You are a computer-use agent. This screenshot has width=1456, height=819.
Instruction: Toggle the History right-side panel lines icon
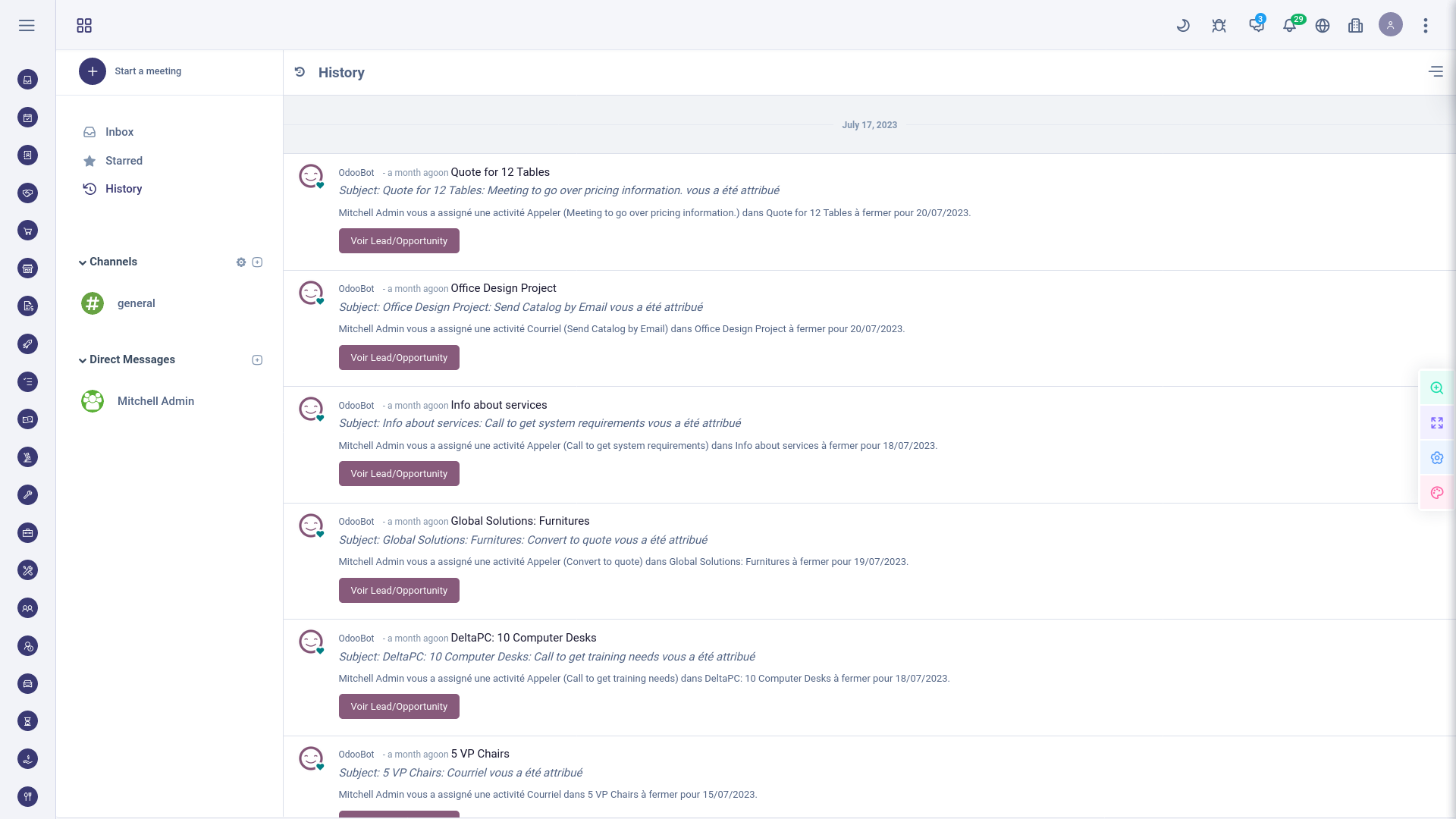(x=1436, y=71)
